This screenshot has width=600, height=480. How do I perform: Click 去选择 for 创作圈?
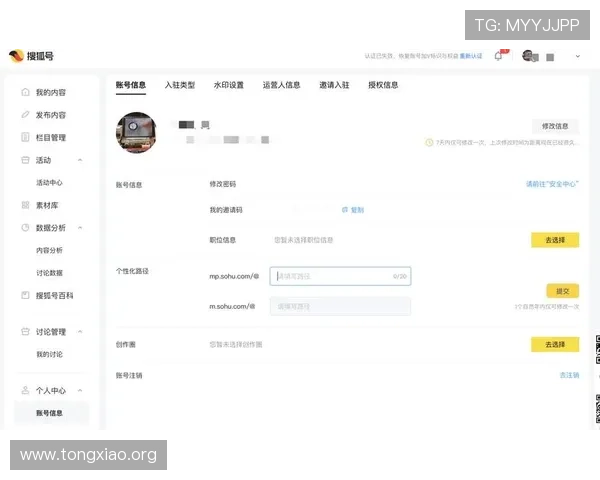(555, 344)
